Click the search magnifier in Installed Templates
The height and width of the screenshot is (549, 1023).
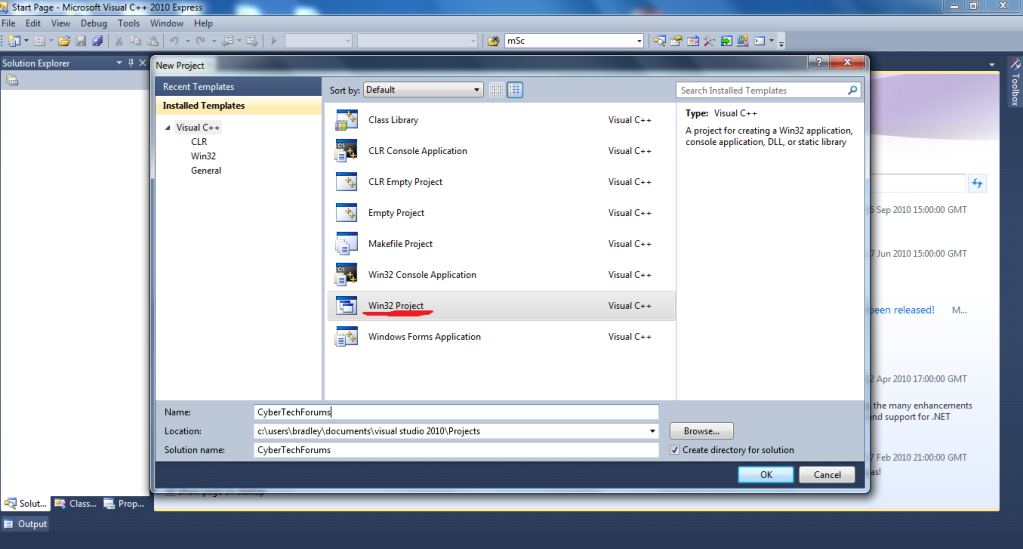point(852,90)
